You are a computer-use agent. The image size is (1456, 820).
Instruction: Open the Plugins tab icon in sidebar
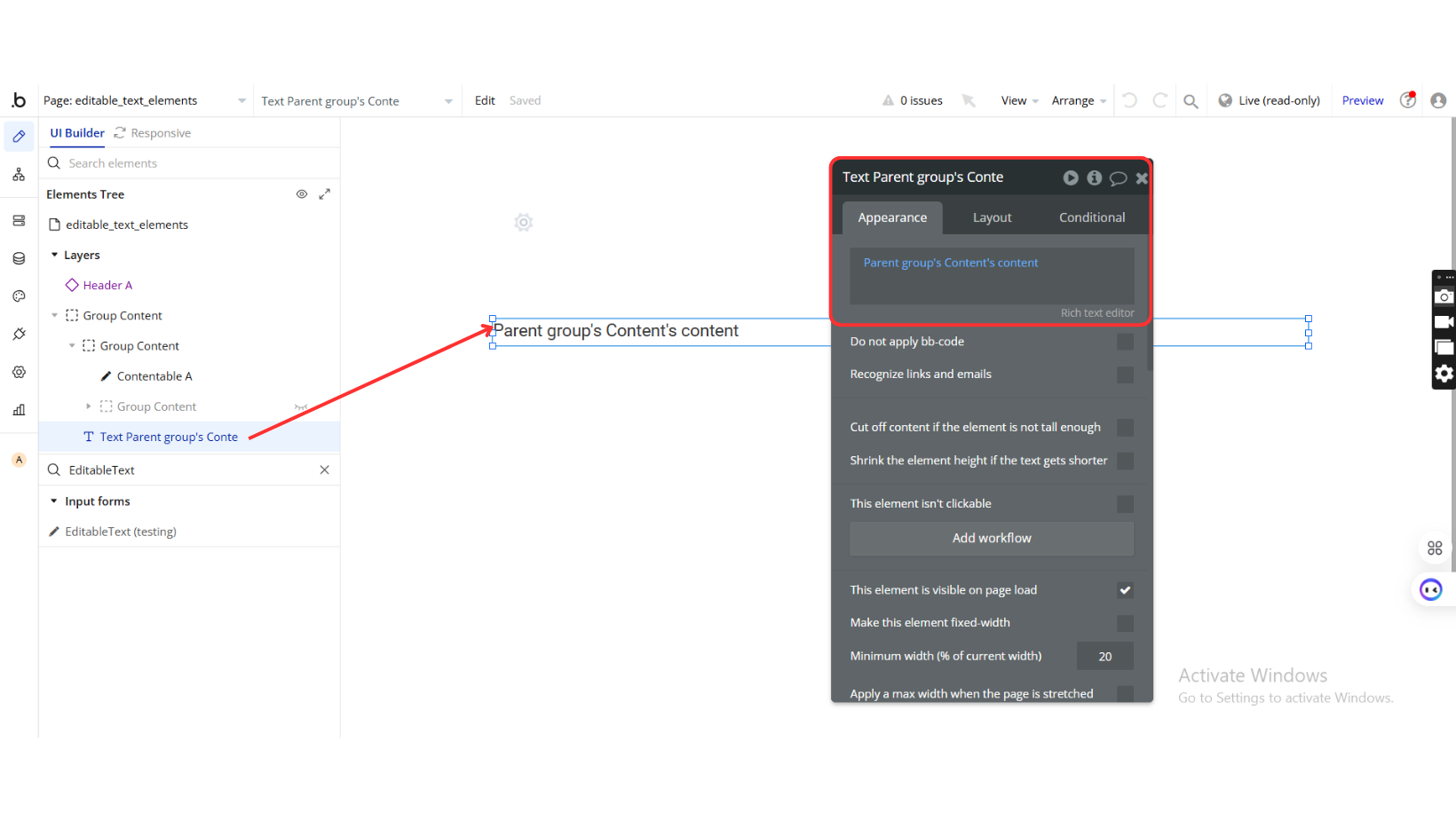[19, 335]
